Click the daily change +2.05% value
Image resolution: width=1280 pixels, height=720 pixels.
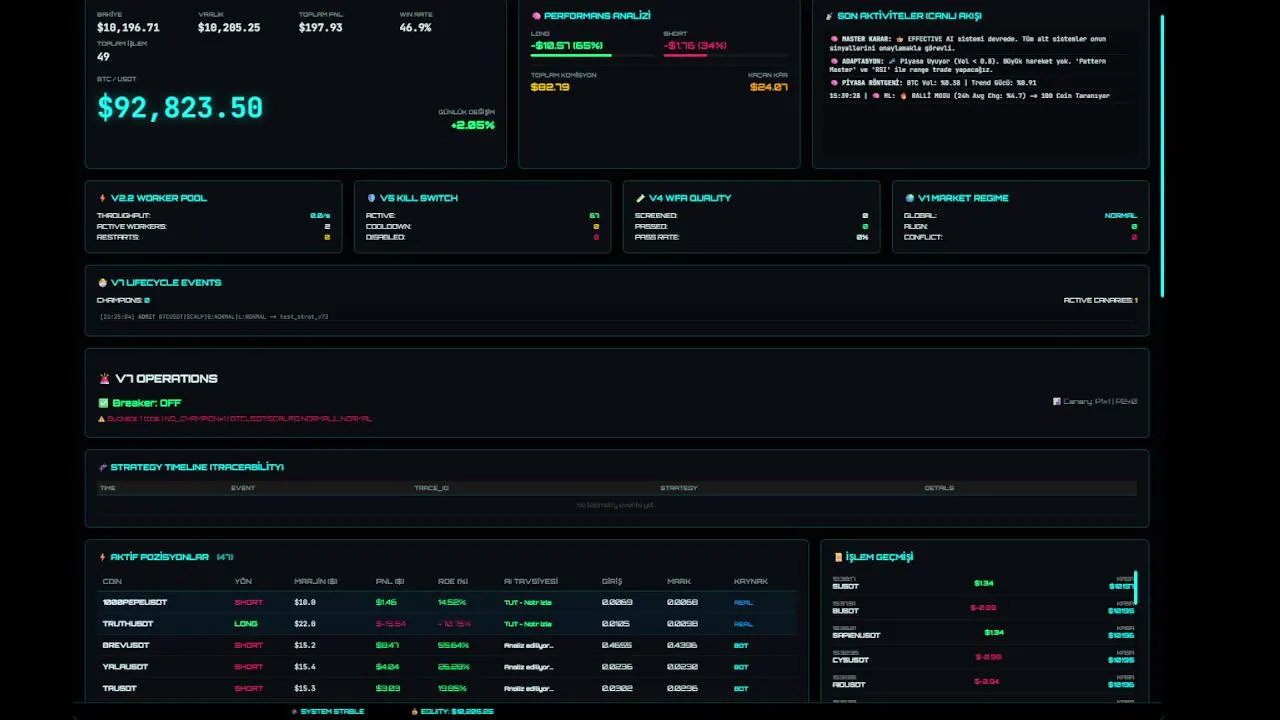[x=473, y=125]
